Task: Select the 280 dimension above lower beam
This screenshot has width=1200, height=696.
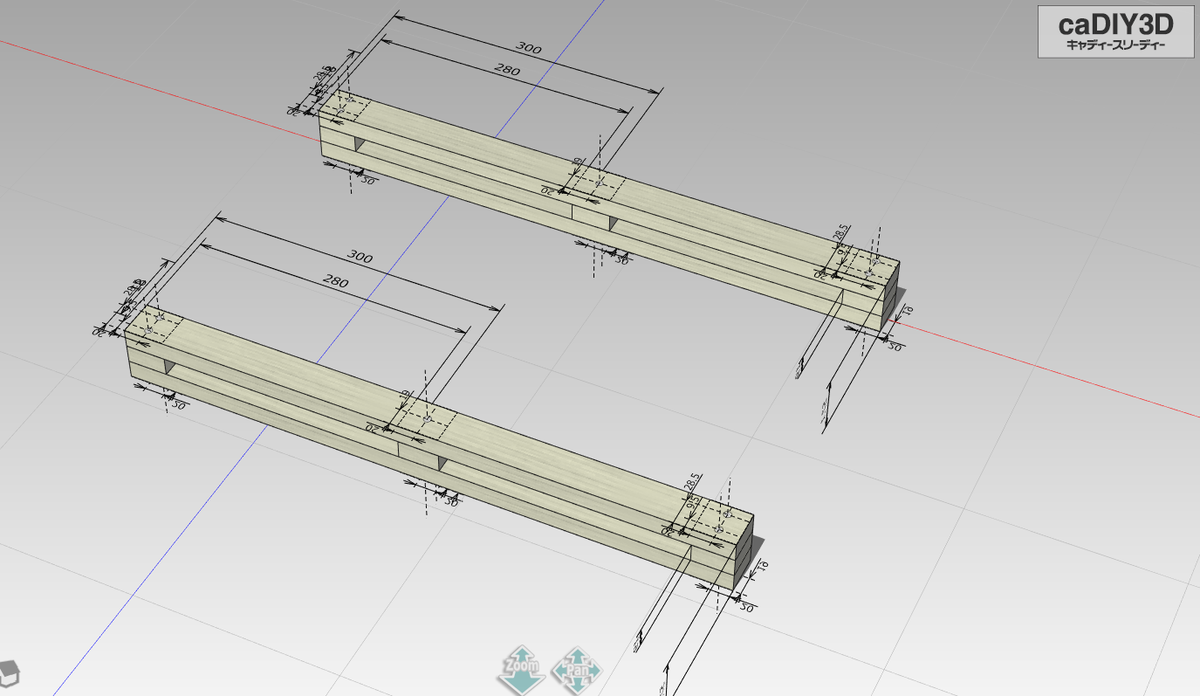Action: [x=335, y=283]
